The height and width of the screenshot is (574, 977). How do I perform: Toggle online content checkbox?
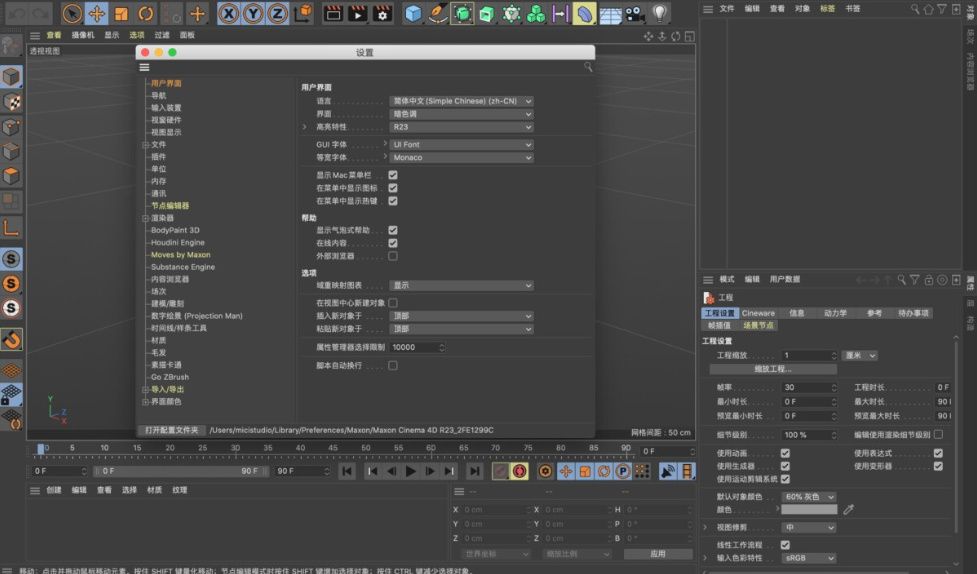click(393, 243)
